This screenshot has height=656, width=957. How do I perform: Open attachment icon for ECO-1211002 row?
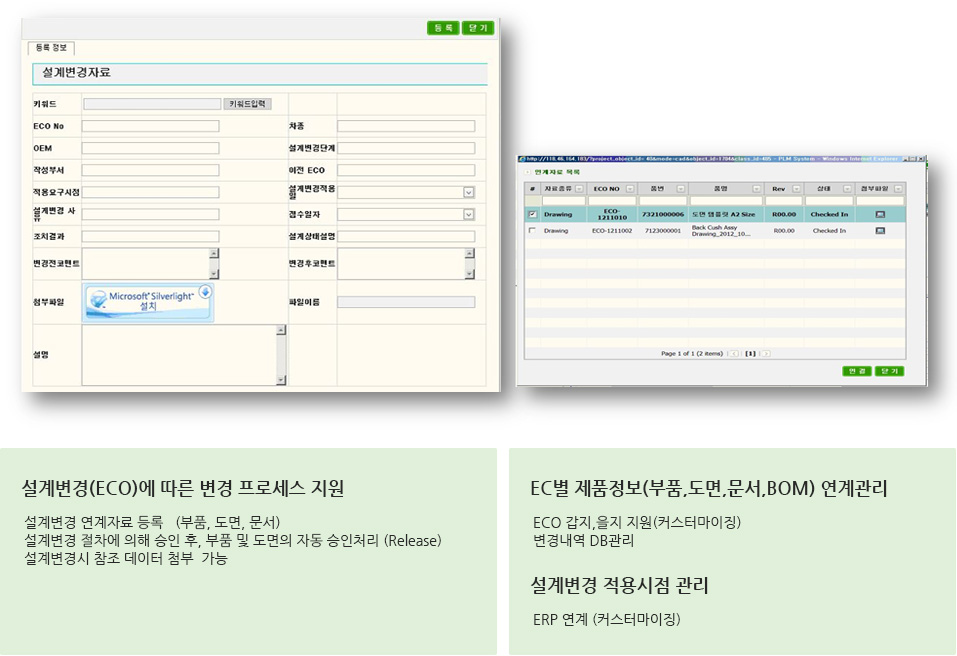pos(880,231)
